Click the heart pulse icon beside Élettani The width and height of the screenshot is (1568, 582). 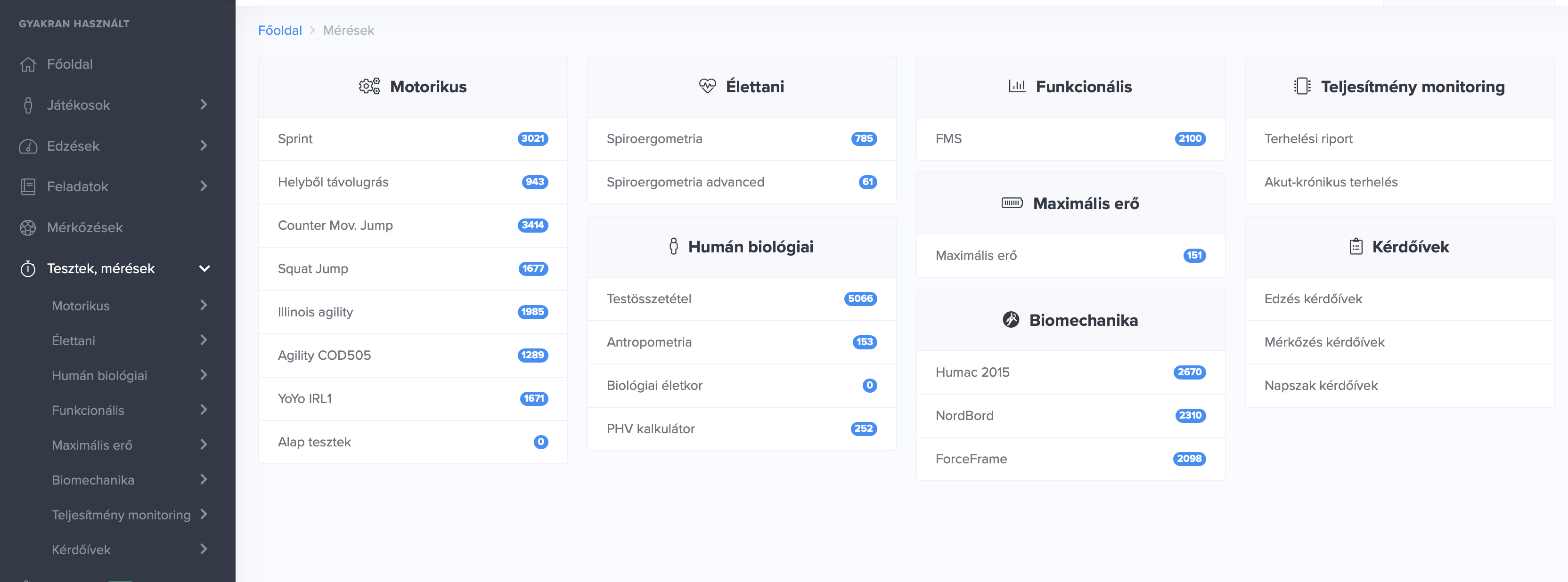707,86
